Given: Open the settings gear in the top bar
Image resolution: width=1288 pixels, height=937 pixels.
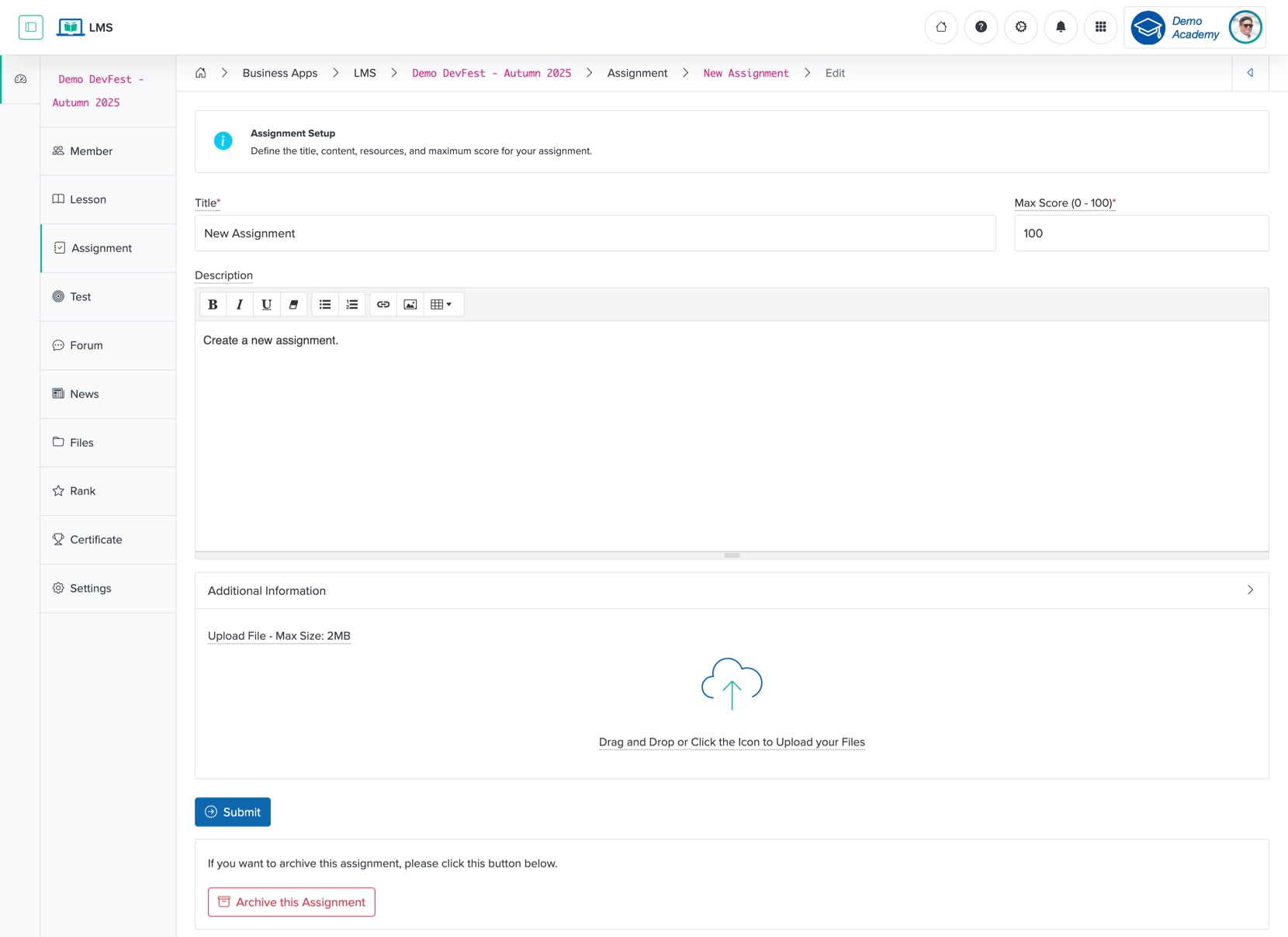Looking at the screenshot, I should [x=1021, y=27].
